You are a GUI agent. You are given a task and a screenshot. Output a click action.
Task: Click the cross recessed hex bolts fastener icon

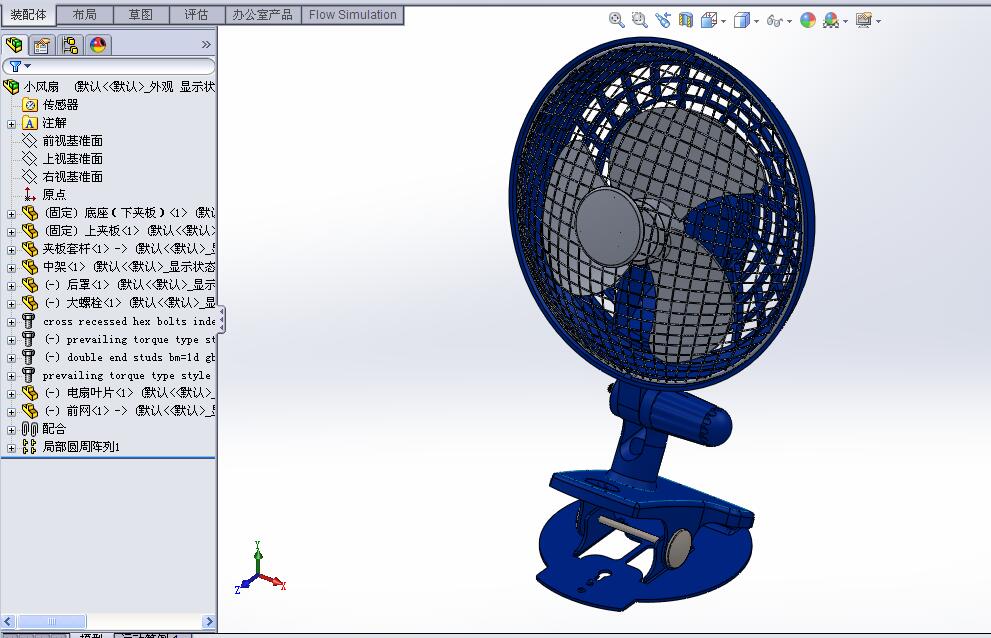tap(29, 321)
